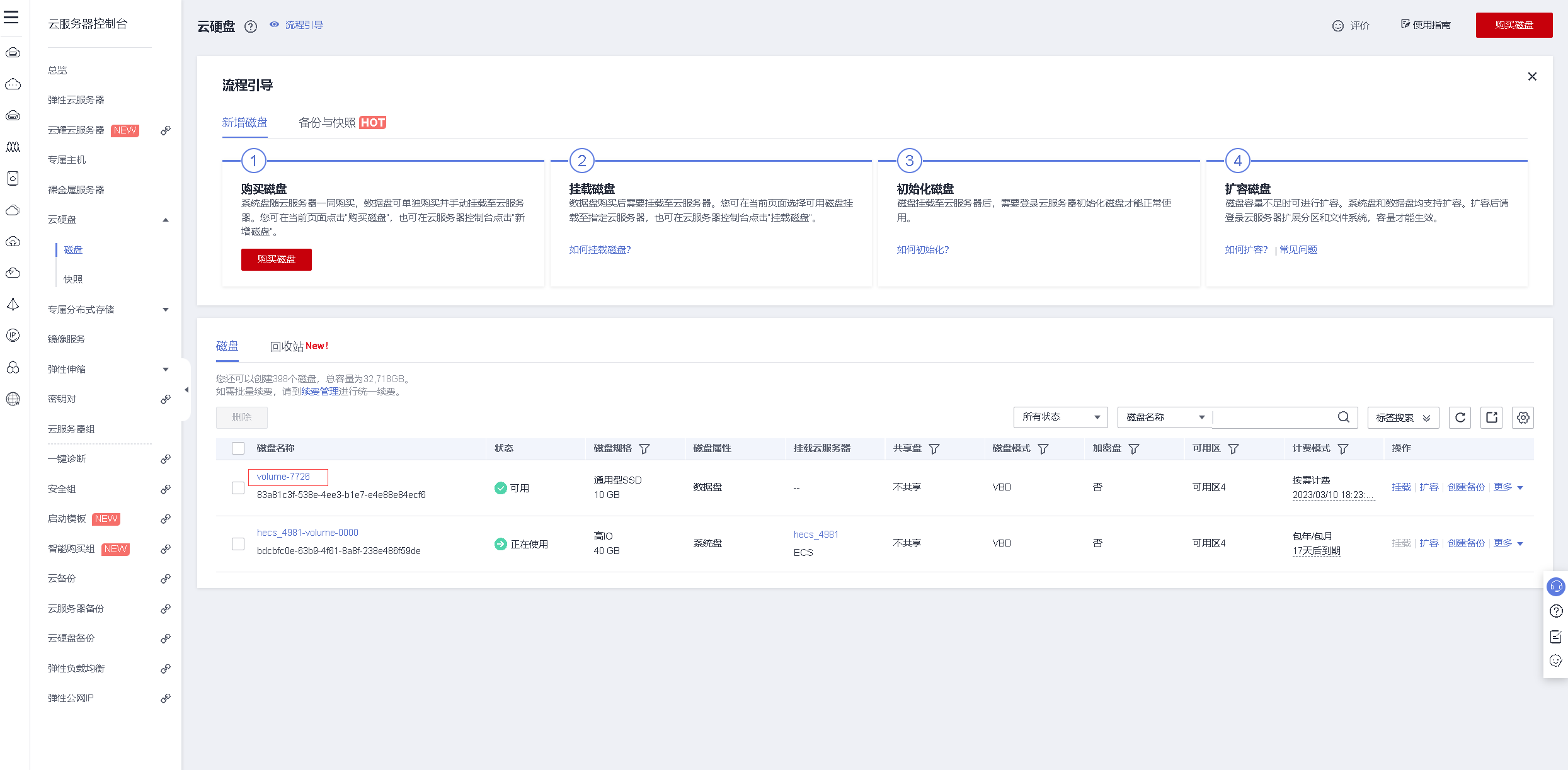The width and height of the screenshot is (1568, 770).
Task: Filter the 计费模式 column
Action: tap(1343, 449)
